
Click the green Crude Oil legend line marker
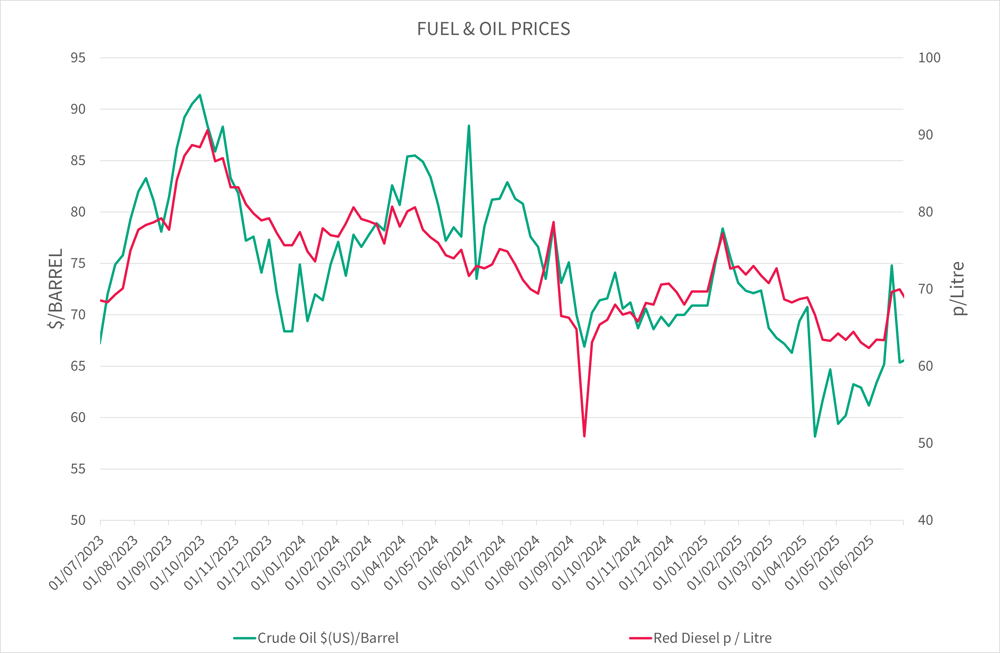(244, 637)
